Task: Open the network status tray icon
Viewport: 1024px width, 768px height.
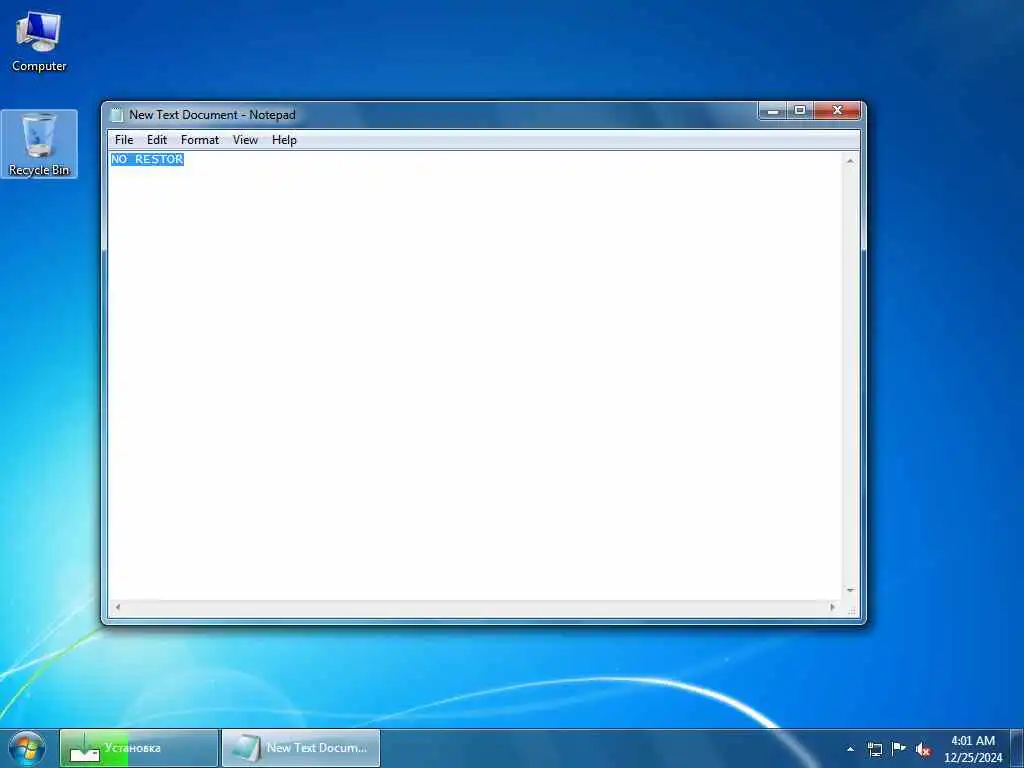Action: pos(875,749)
